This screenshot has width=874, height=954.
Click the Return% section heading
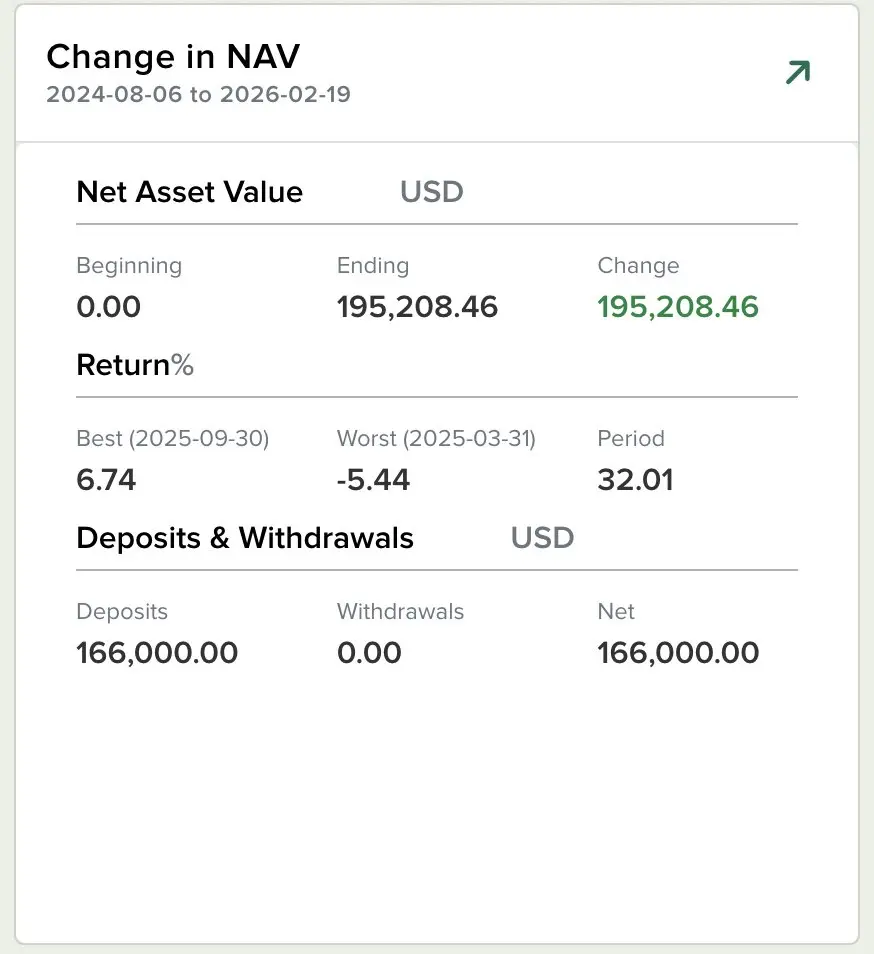coord(135,365)
